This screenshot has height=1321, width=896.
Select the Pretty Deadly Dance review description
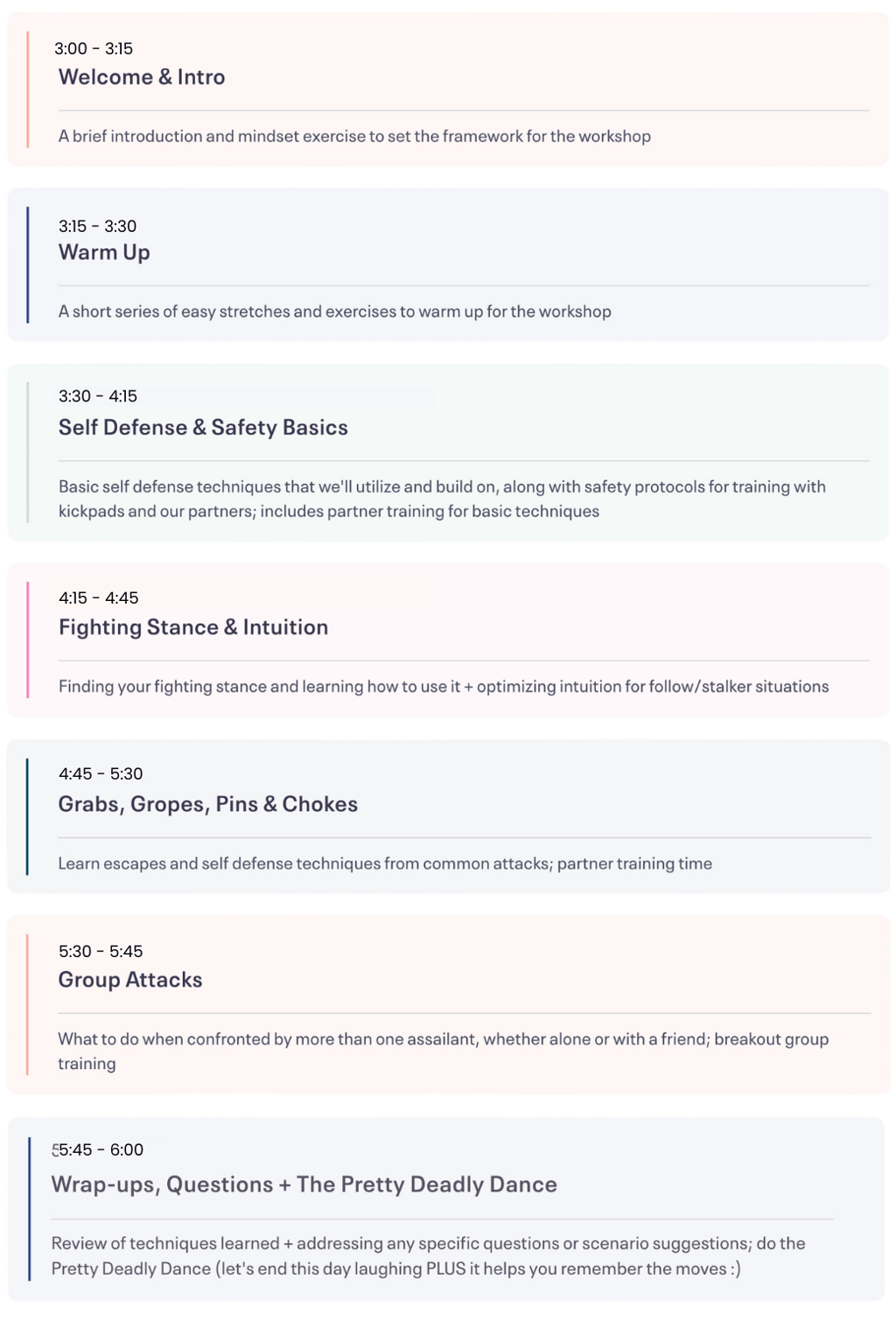(429, 1256)
